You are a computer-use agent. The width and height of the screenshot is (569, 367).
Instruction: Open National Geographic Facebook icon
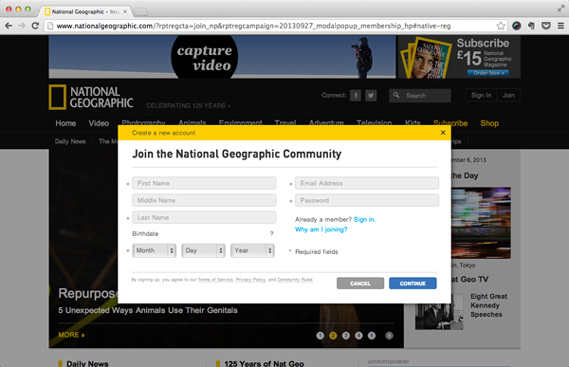point(356,95)
